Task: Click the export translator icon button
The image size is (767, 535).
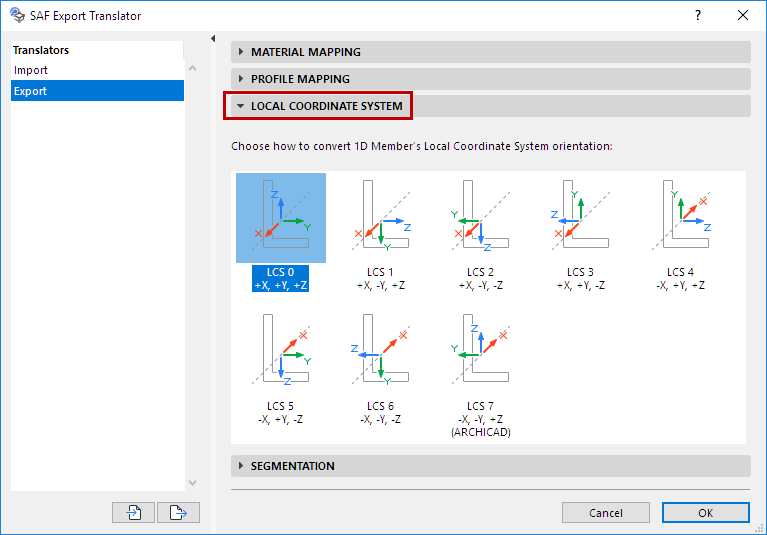Action: click(x=178, y=513)
